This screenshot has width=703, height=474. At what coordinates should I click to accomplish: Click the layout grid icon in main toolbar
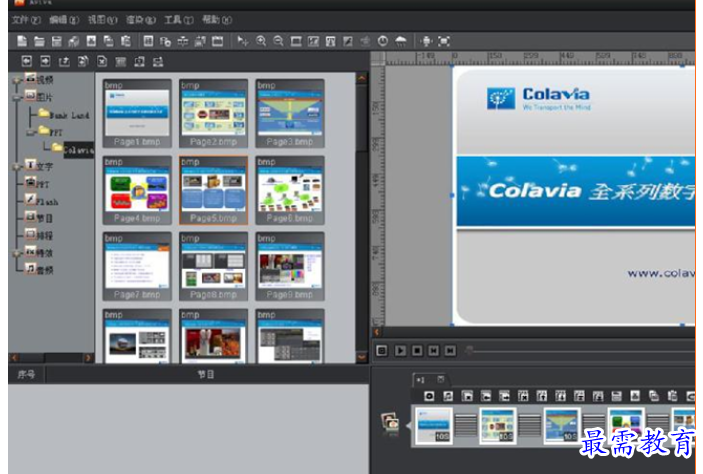148,41
